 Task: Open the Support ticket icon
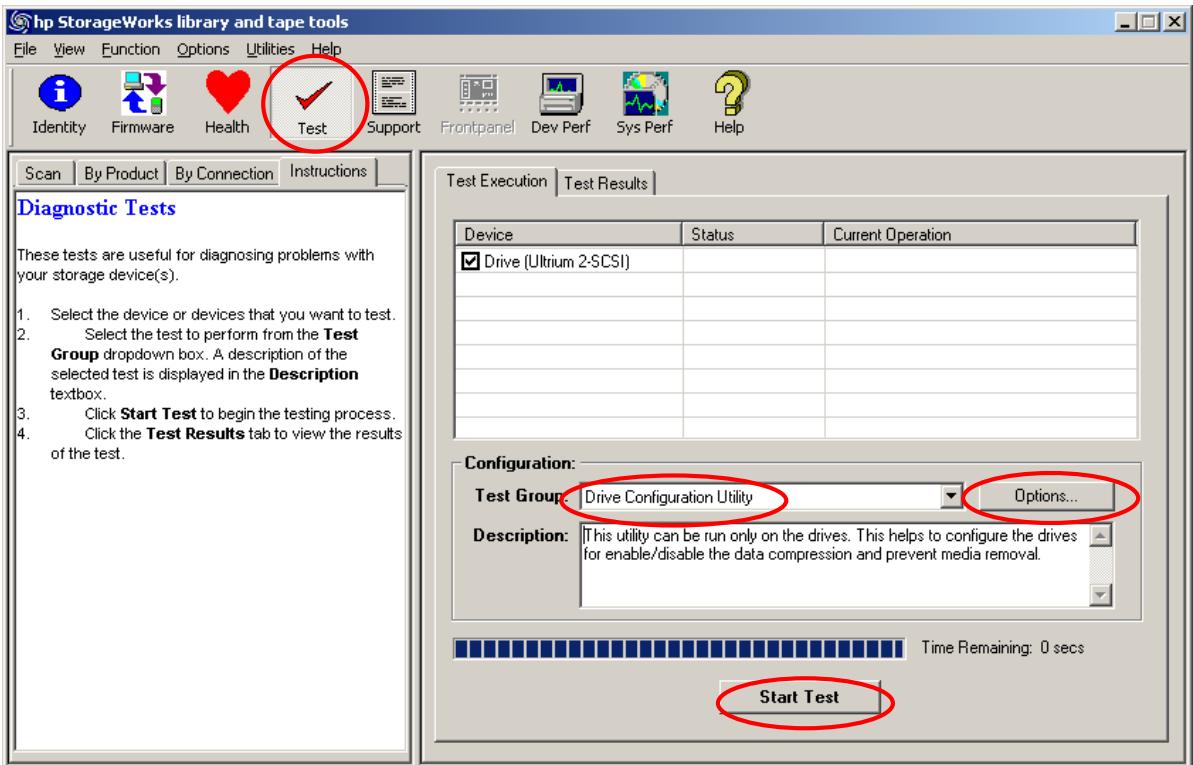(x=393, y=104)
